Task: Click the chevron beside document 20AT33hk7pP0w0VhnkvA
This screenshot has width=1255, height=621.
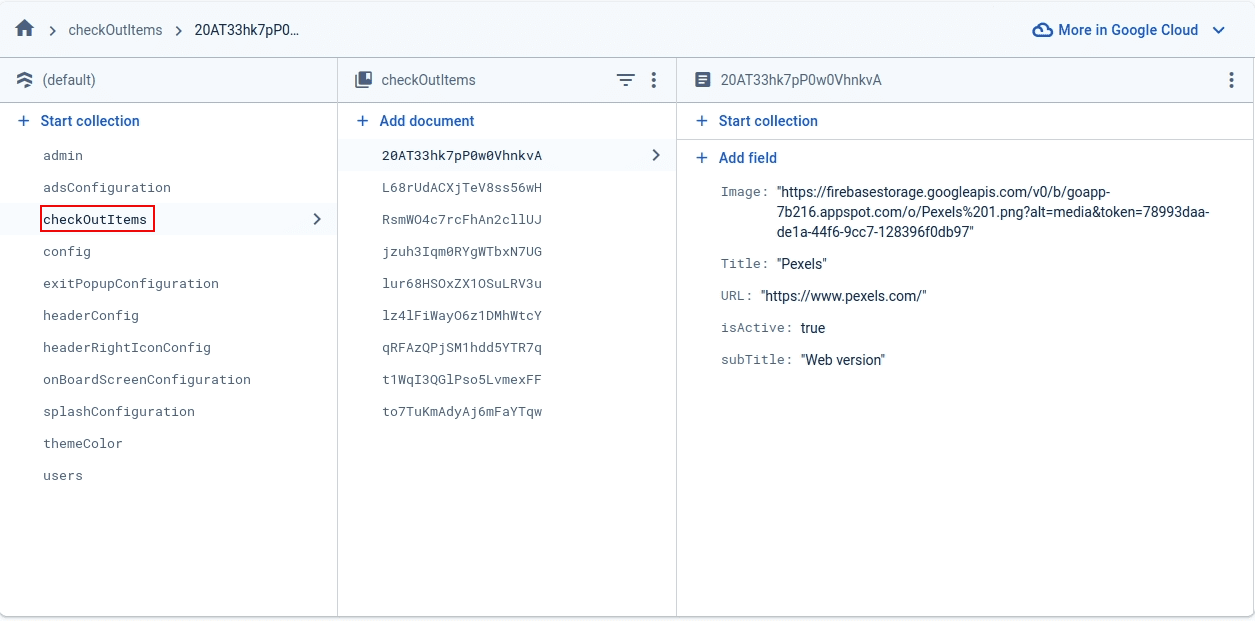Action: pos(656,155)
